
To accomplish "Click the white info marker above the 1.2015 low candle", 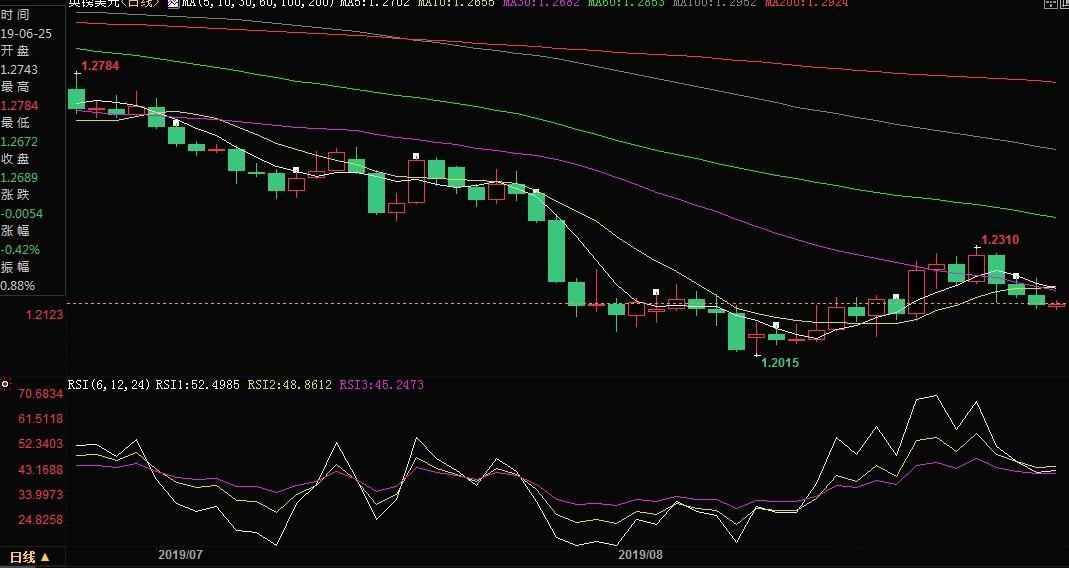I will coord(775,325).
